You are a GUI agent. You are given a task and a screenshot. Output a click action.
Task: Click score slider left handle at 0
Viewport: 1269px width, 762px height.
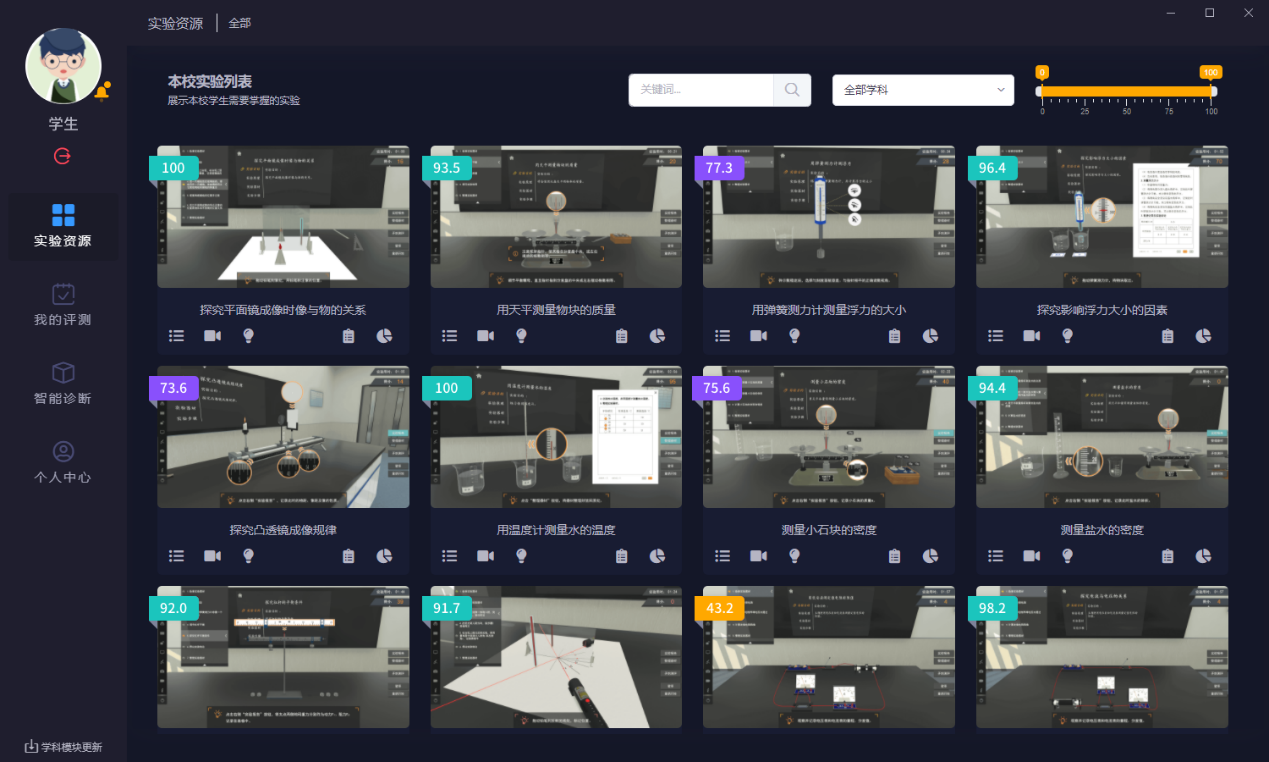[1041, 91]
